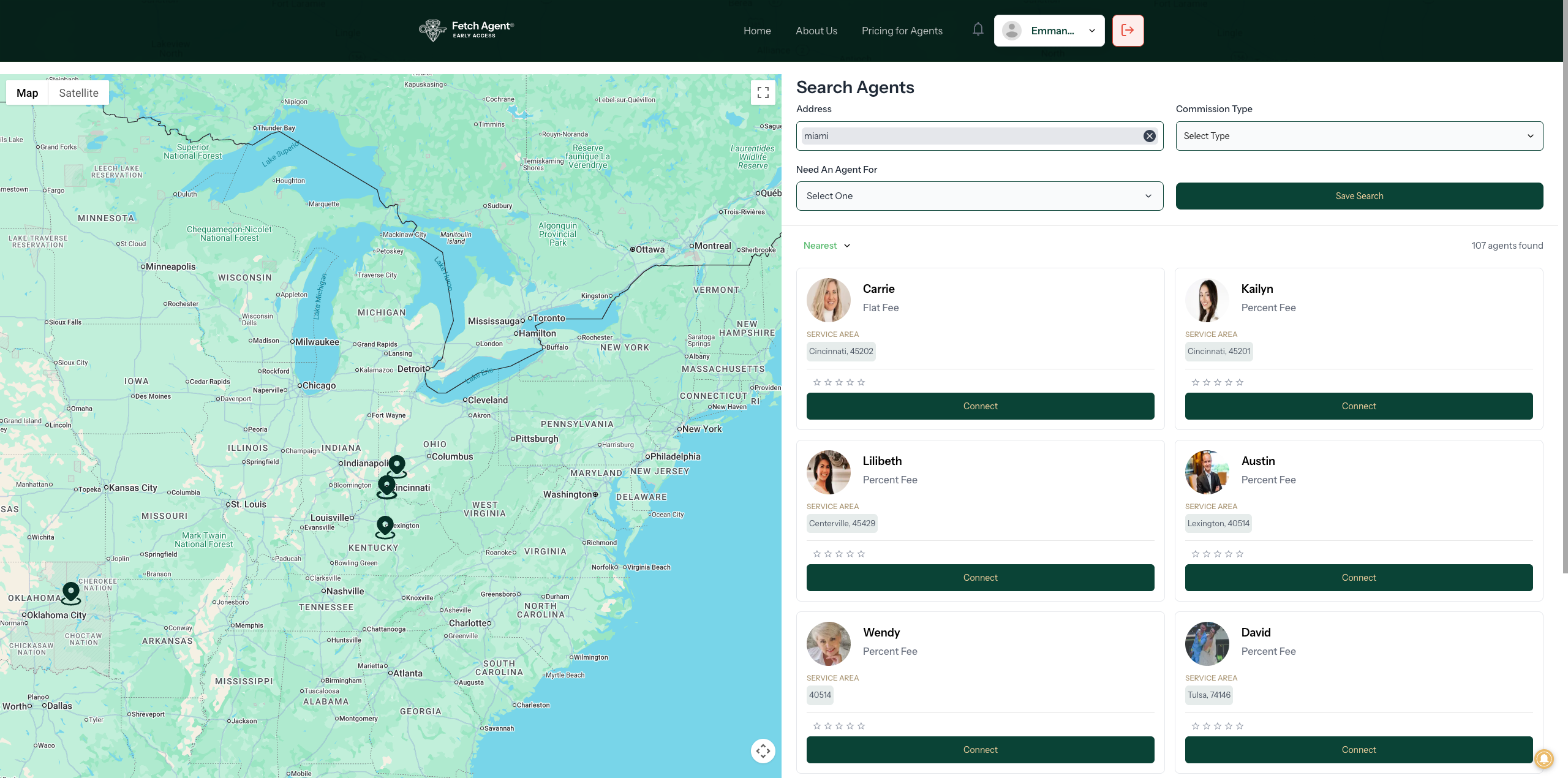Toggle fullscreen map view

click(763, 93)
